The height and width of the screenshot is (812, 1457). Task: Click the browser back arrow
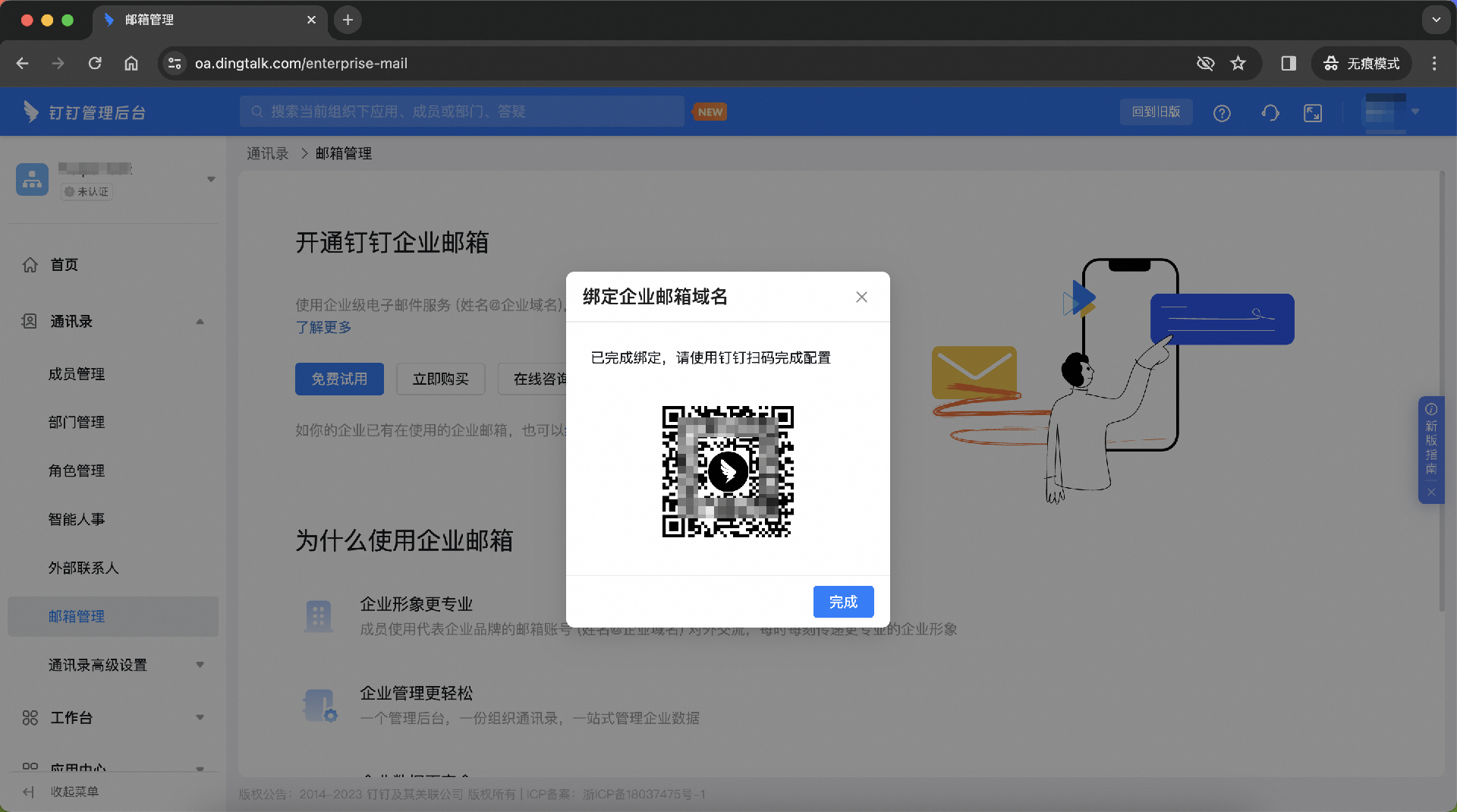[22, 63]
